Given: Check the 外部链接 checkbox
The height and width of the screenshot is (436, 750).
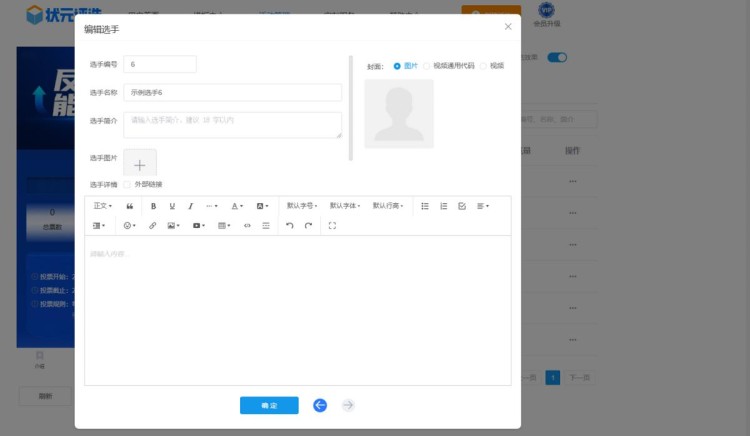Looking at the screenshot, I should click(126, 184).
